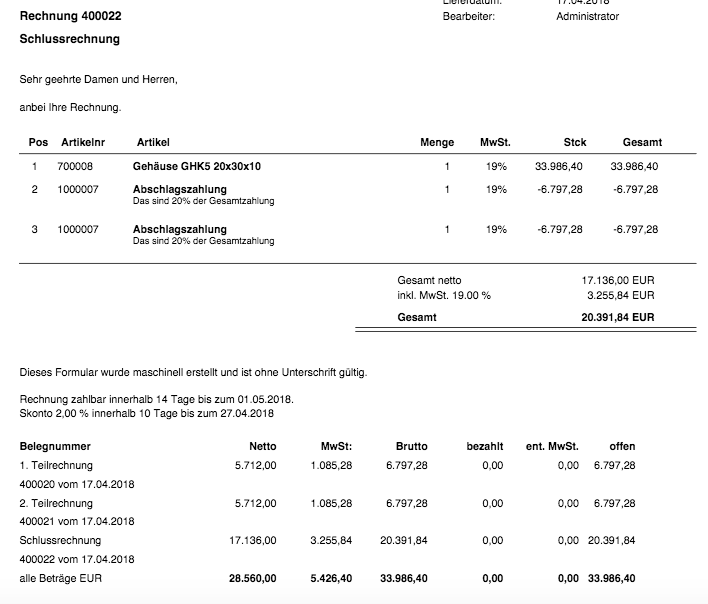Select the 'Sehr geehrte Damen und Herren' greeting
This screenshot has width=708, height=604.
tap(98, 79)
